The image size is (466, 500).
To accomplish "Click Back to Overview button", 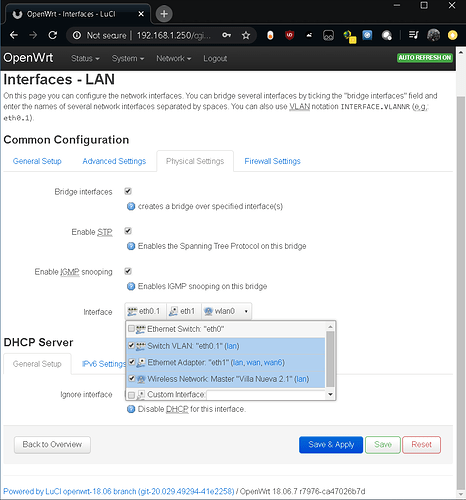I will (52, 445).
